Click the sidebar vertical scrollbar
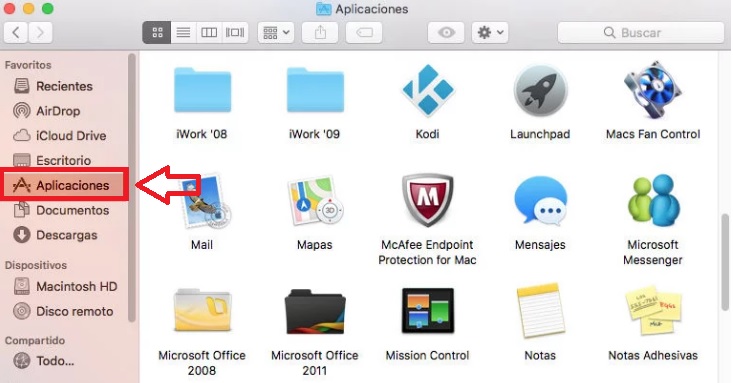733x383 pixels. (132, 187)
